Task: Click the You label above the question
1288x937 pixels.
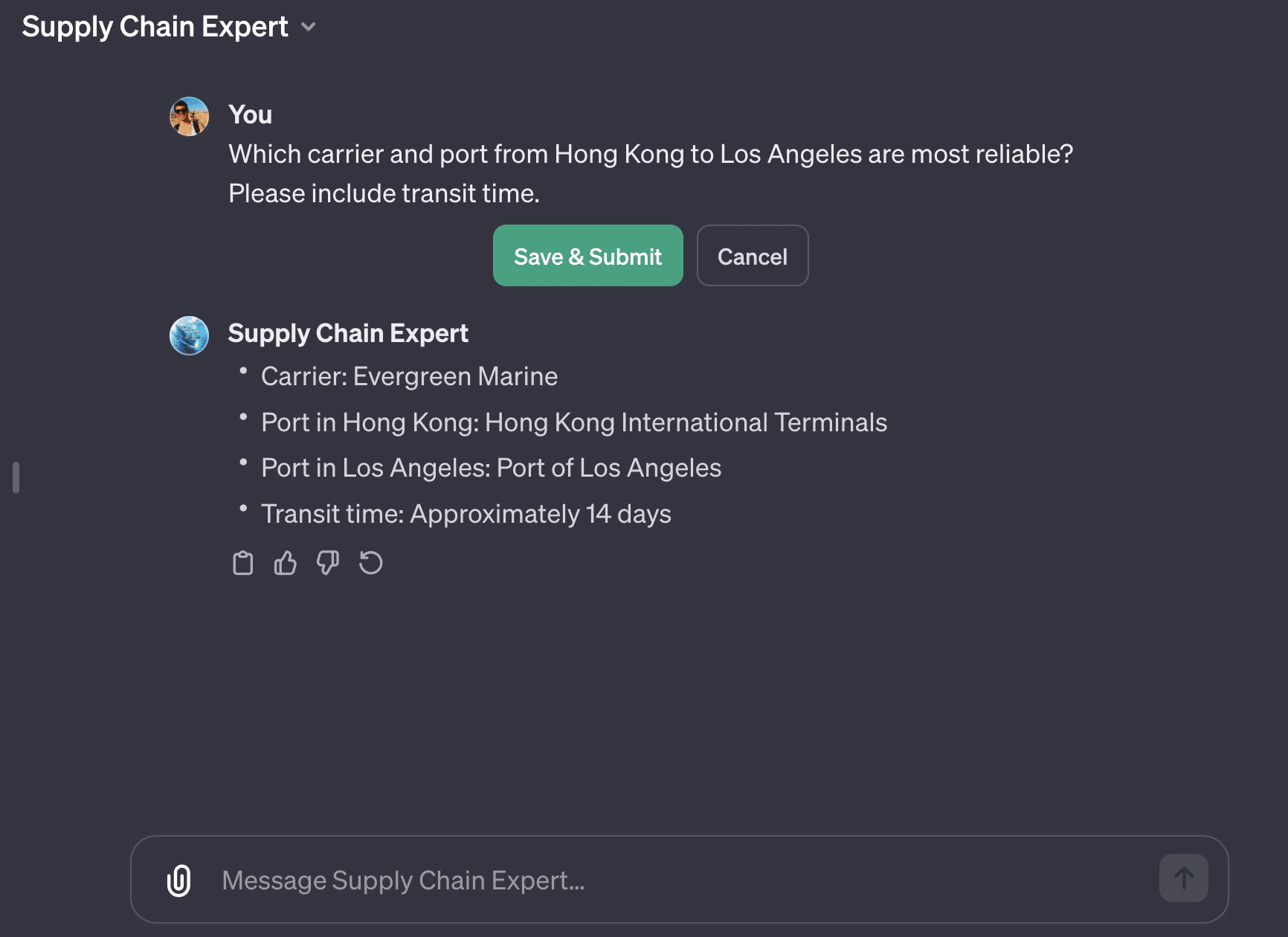Action: click(x=251, y=115)
